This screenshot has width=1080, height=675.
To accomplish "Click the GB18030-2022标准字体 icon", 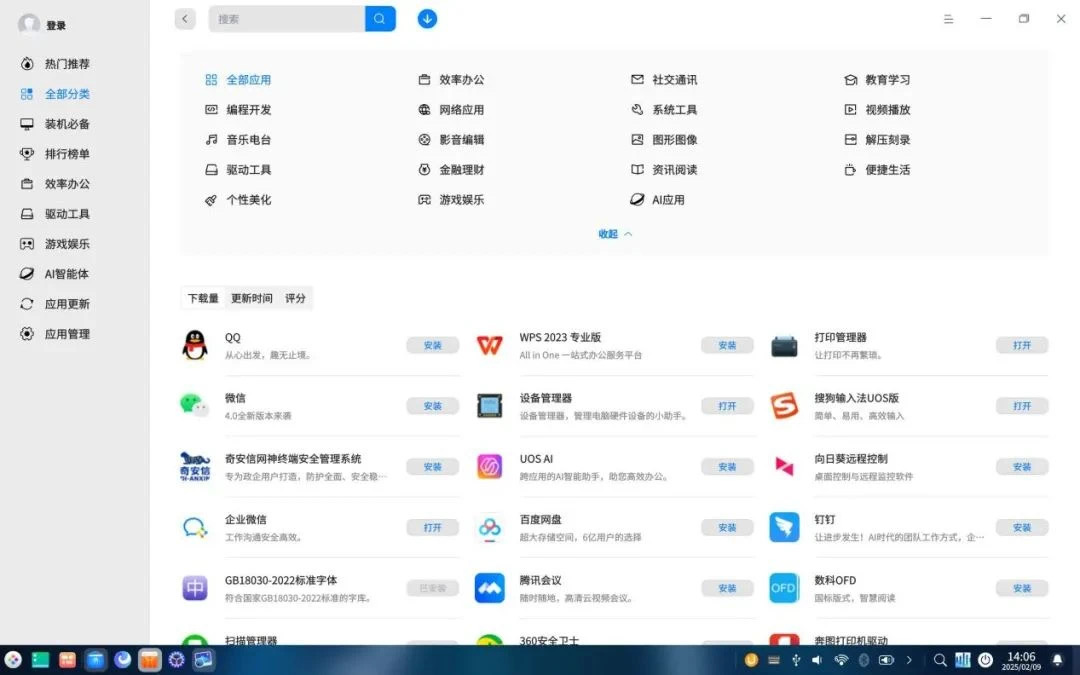I will point(195,588).
